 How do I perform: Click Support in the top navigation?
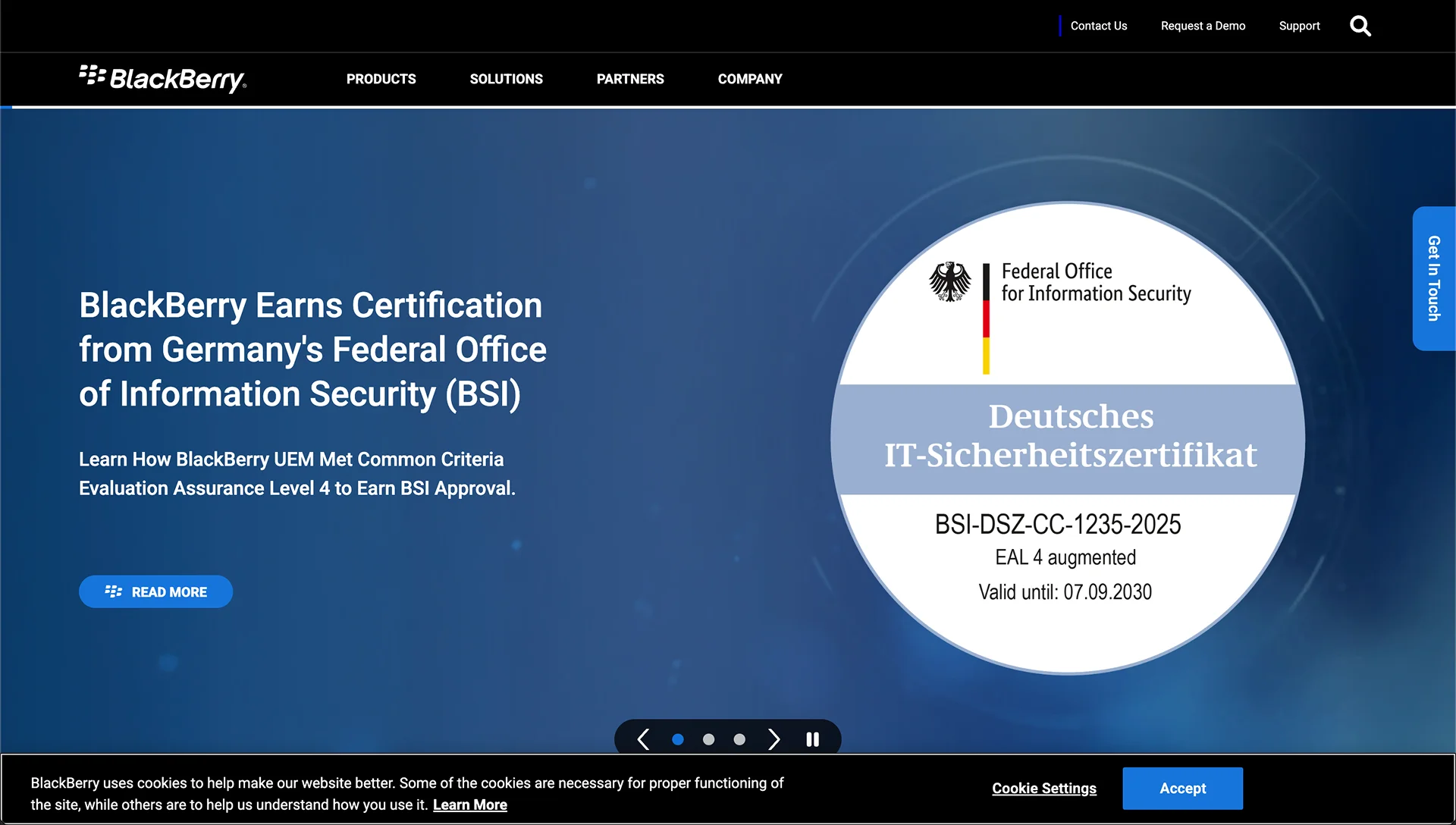coord(1299,26)
